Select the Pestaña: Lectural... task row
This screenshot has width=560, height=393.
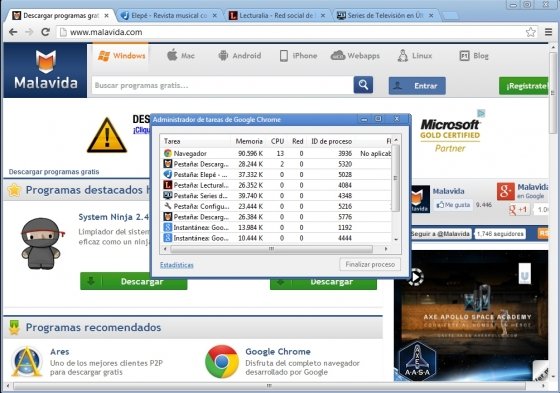pos(277,185)
